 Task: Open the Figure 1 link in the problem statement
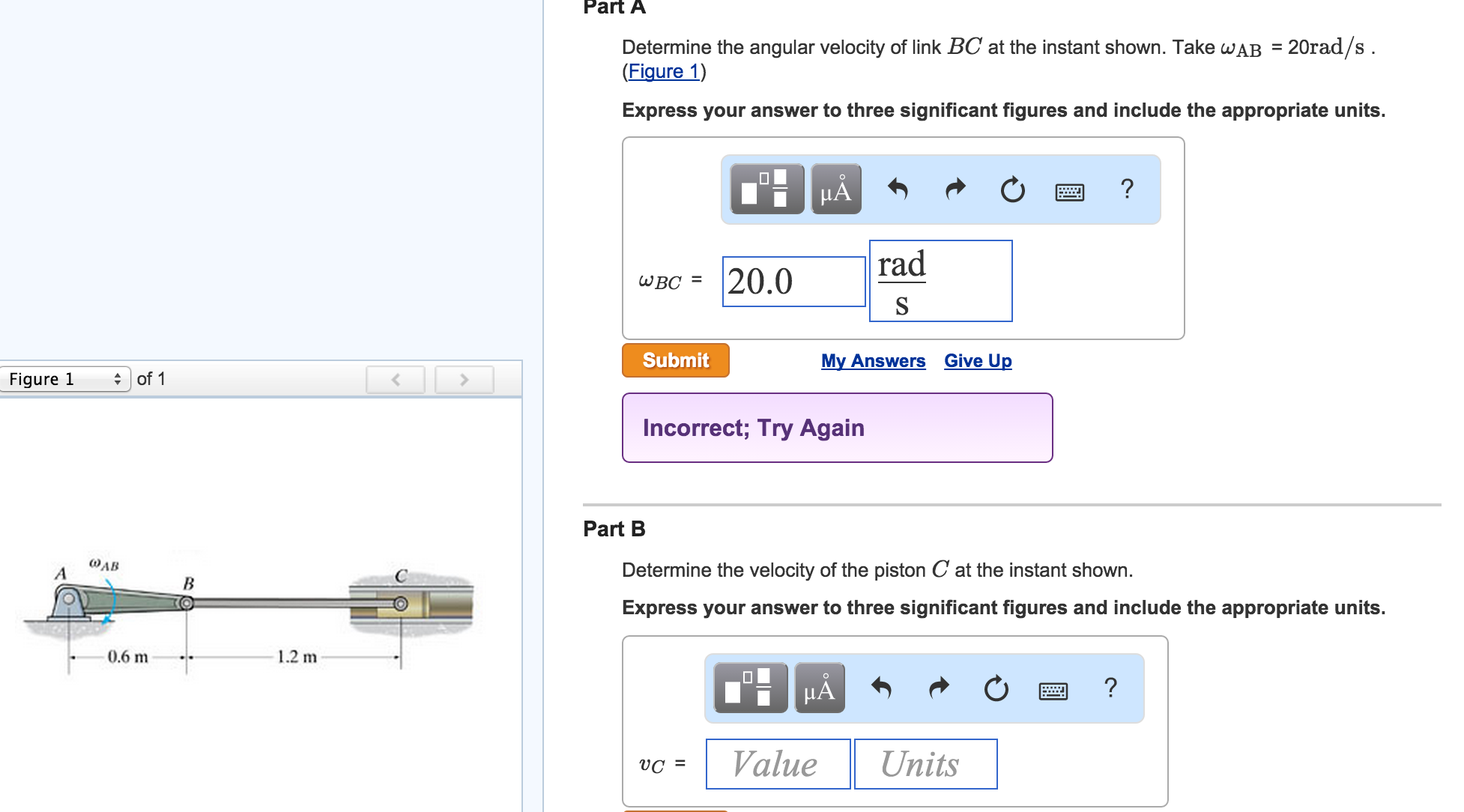tap(662, 71)
